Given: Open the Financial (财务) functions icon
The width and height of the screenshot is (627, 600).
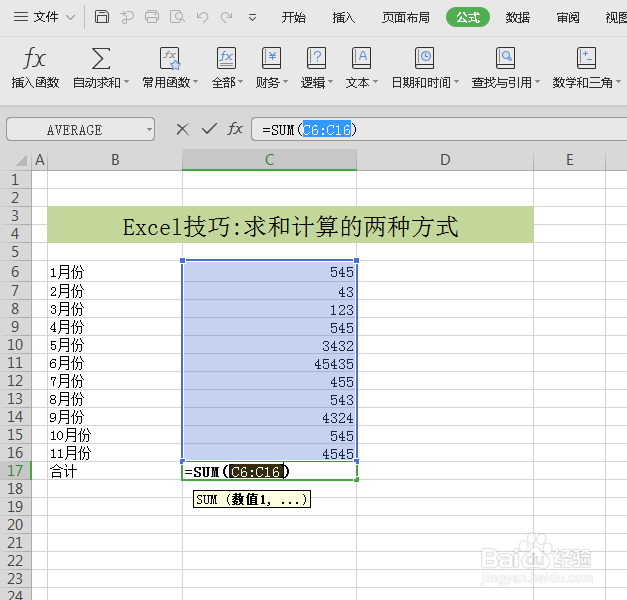Looking at the screenshot, I should [272, 58].
